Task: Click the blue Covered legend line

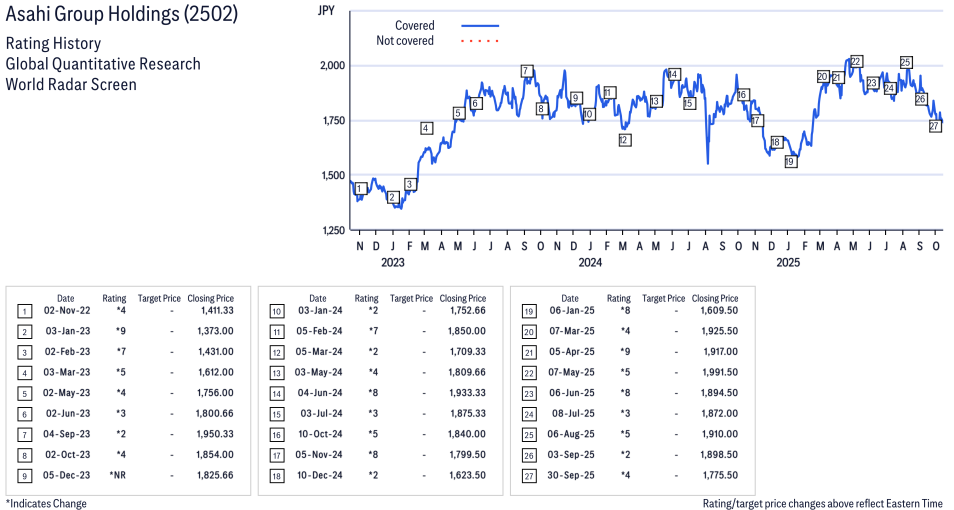Action: 480,26
